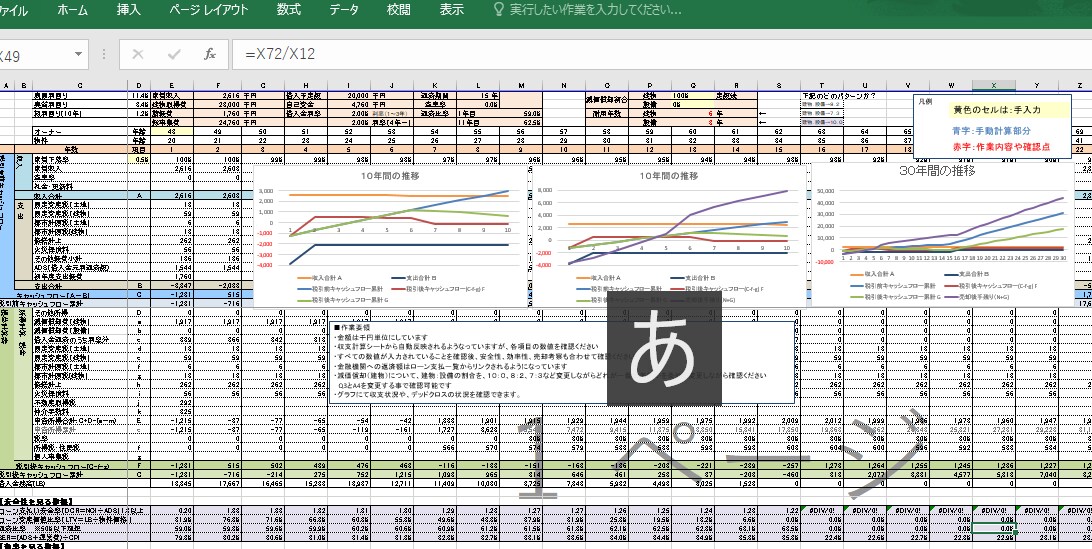Select the highlighted column X header
Viewport: 1092px width, 549px height.
pos(994,85)
